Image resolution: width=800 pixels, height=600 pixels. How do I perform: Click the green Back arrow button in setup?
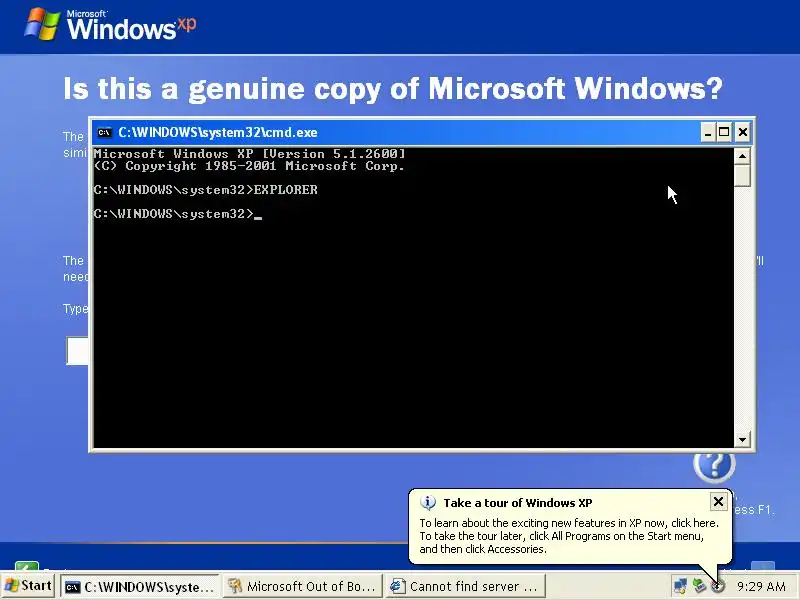[27, 566]
